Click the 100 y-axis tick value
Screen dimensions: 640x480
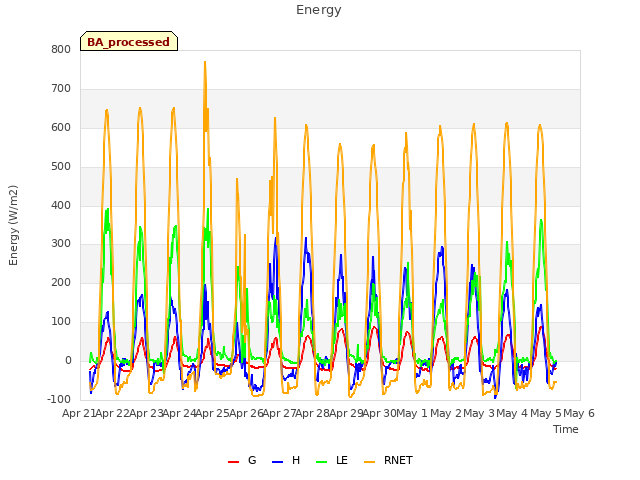pyautogui.click(x=61, y=322)
